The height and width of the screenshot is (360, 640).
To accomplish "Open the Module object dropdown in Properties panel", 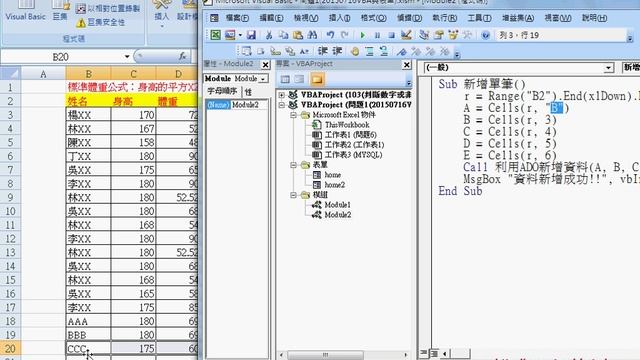I will 263,78.
